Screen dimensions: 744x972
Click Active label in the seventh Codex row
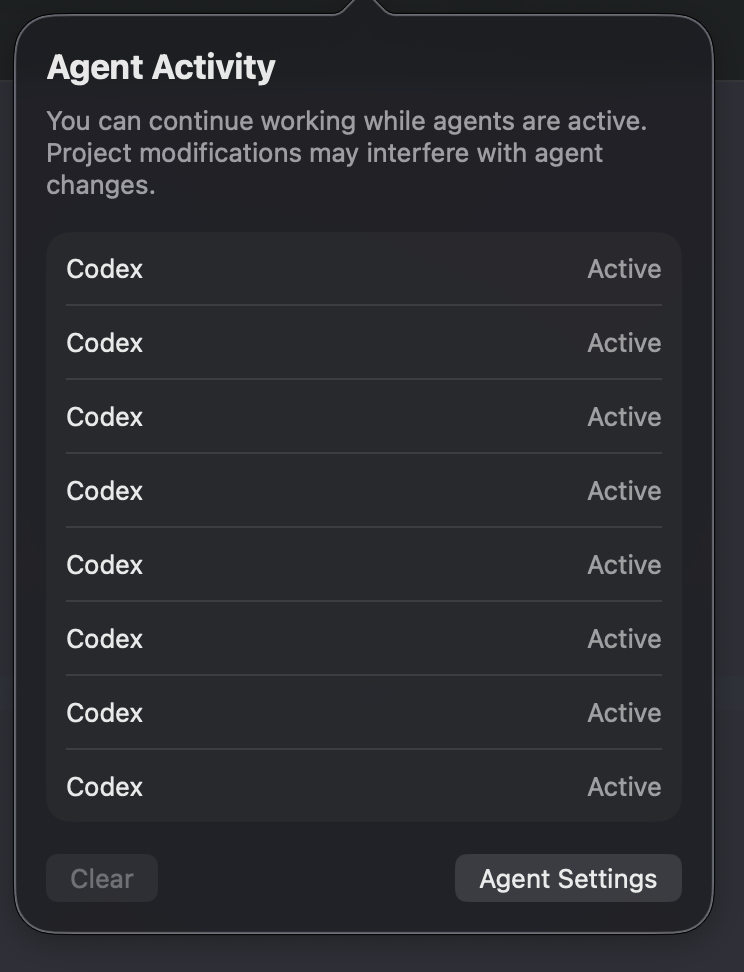tap(624, 713)
